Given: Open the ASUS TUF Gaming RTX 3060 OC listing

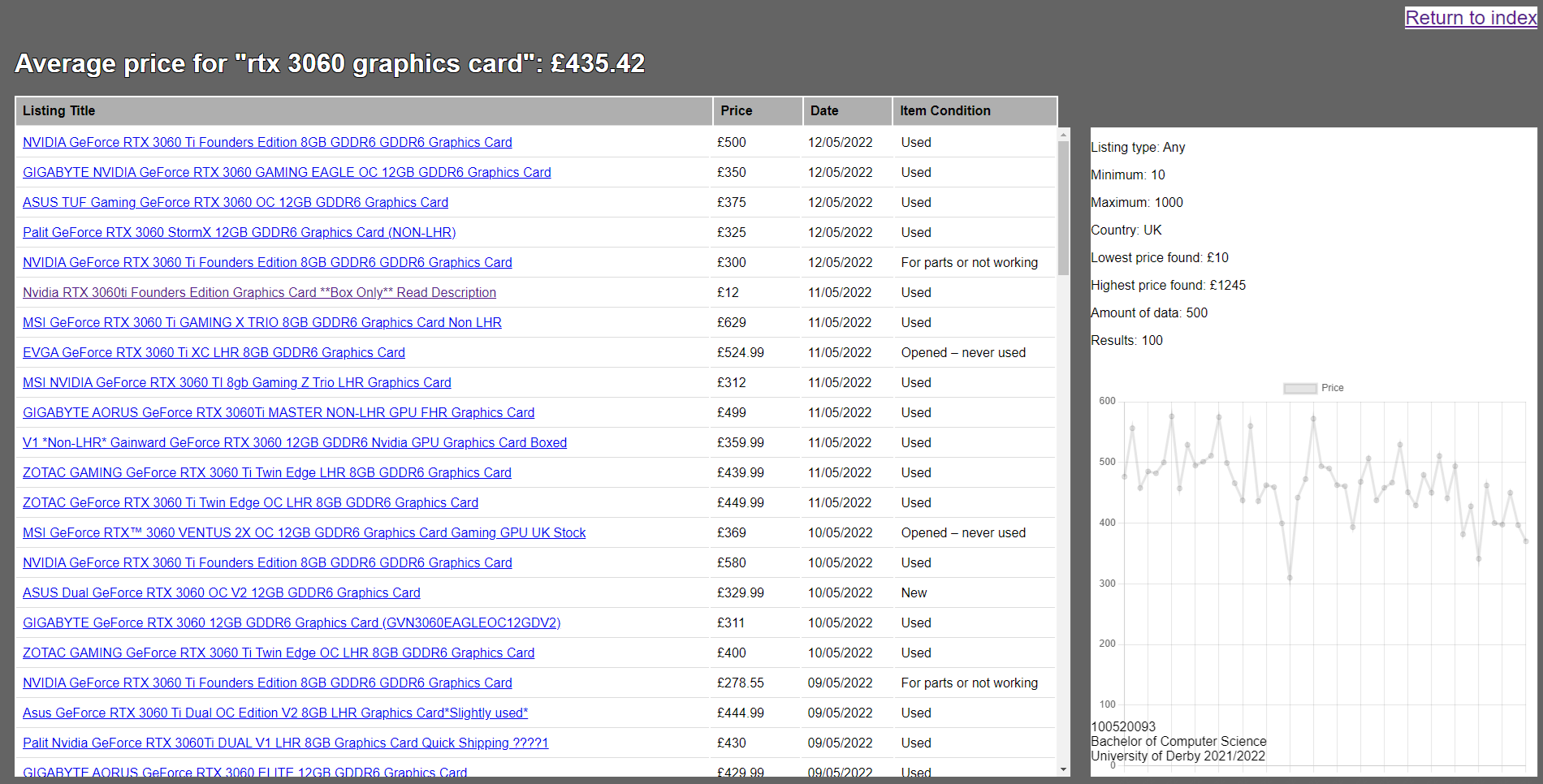Looking at the screenshot, I should click(x=236, y=202).
